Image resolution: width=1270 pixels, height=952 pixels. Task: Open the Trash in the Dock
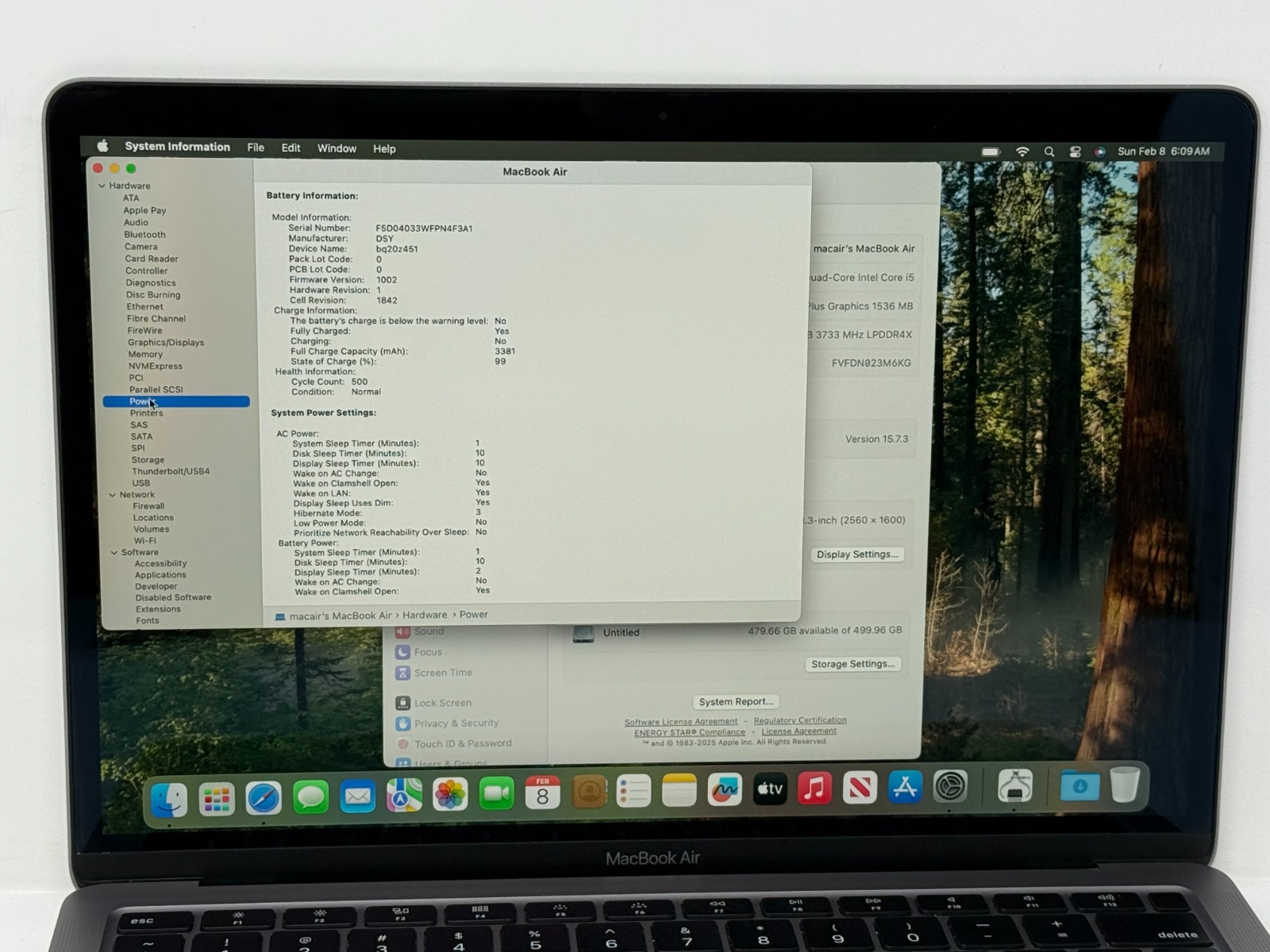tap(1125, 785)
